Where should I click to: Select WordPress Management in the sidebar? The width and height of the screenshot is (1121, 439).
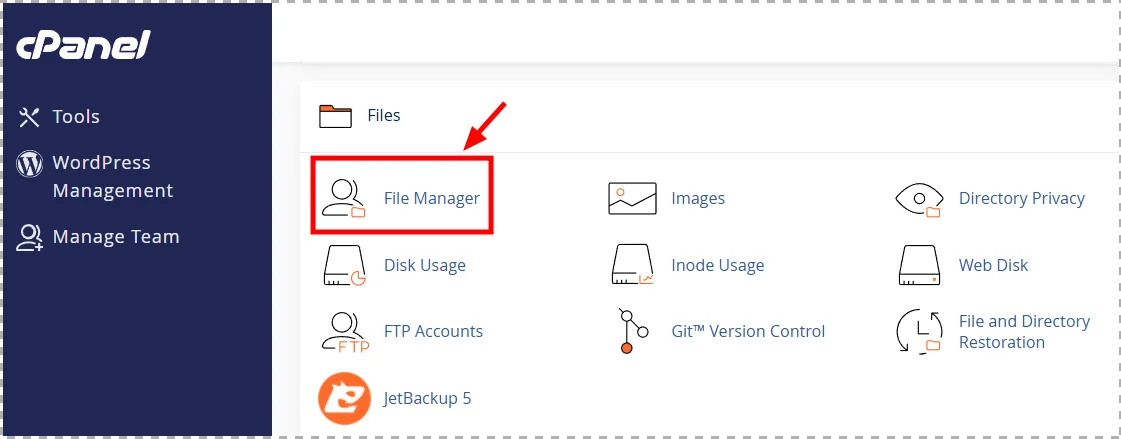101,176
